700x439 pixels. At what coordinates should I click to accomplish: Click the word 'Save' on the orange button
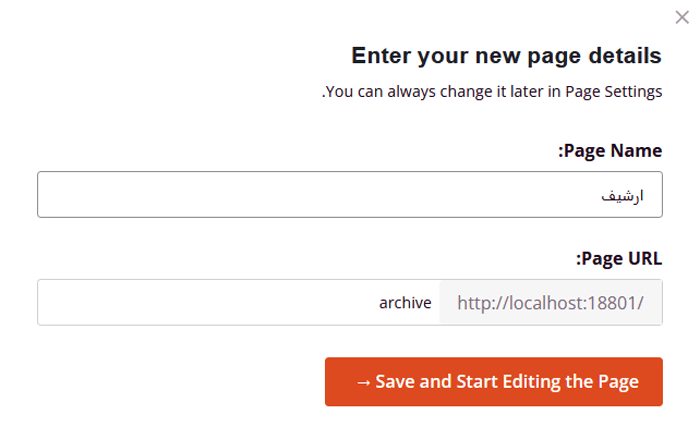coord(396,383)
